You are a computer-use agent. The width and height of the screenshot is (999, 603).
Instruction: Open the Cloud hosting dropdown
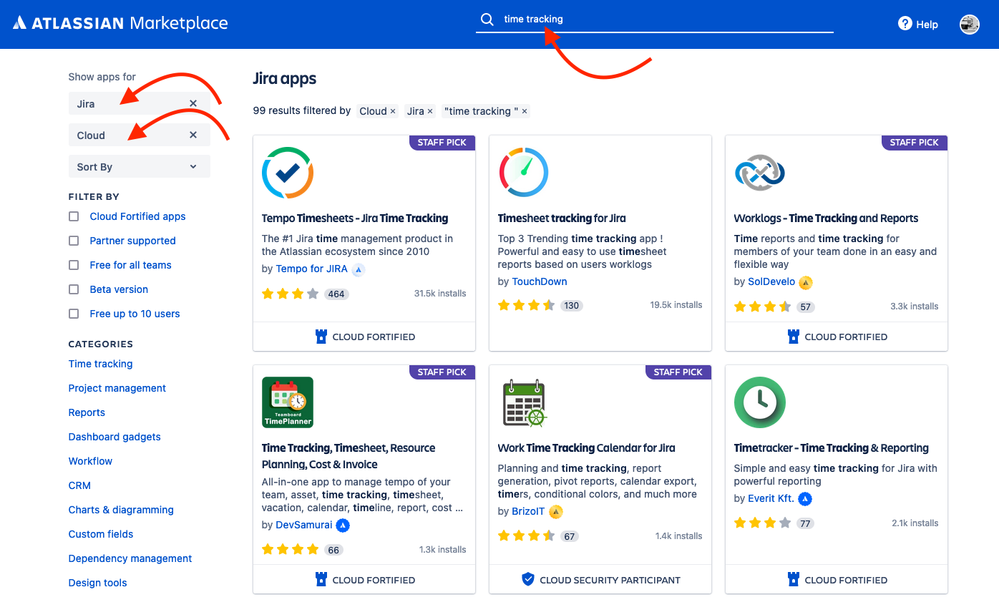[x=139, y=135]
